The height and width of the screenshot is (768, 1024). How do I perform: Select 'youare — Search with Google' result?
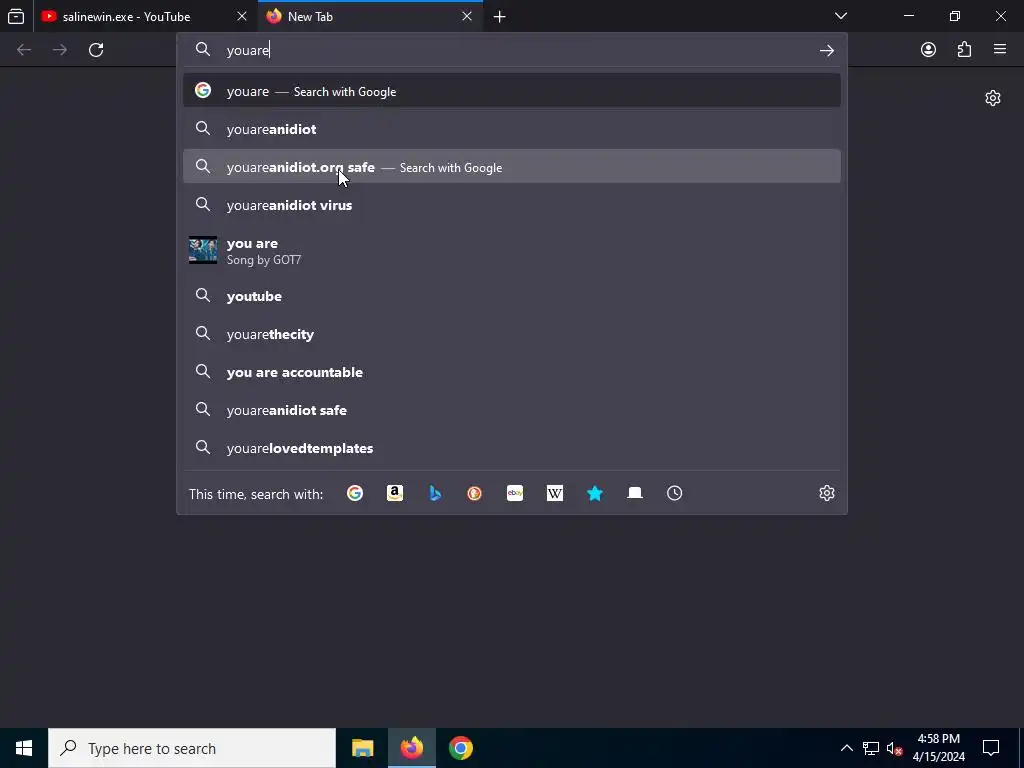pos(512,91)
